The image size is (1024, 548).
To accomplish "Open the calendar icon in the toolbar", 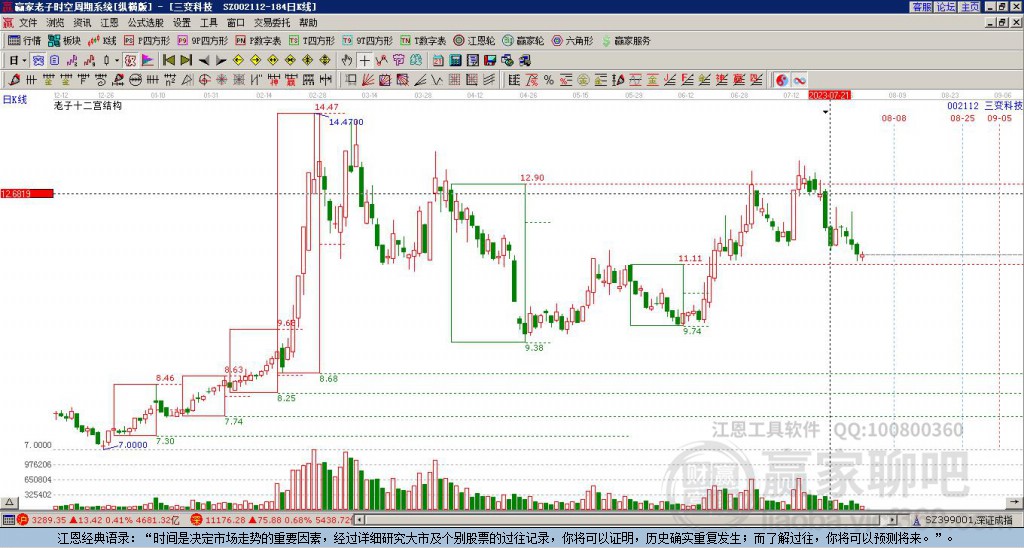I will pos(438,60).
